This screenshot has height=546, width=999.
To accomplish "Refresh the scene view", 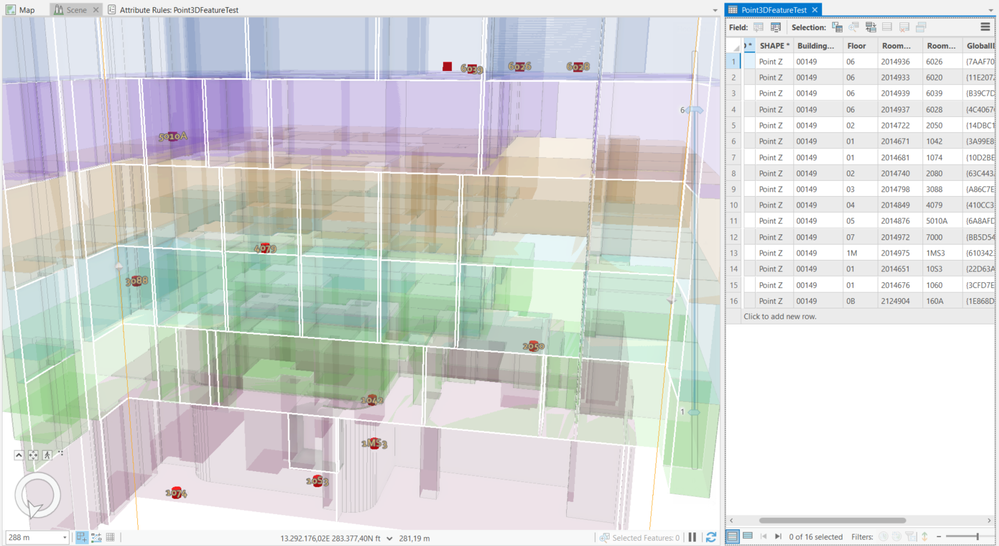I will coord(711,537).
